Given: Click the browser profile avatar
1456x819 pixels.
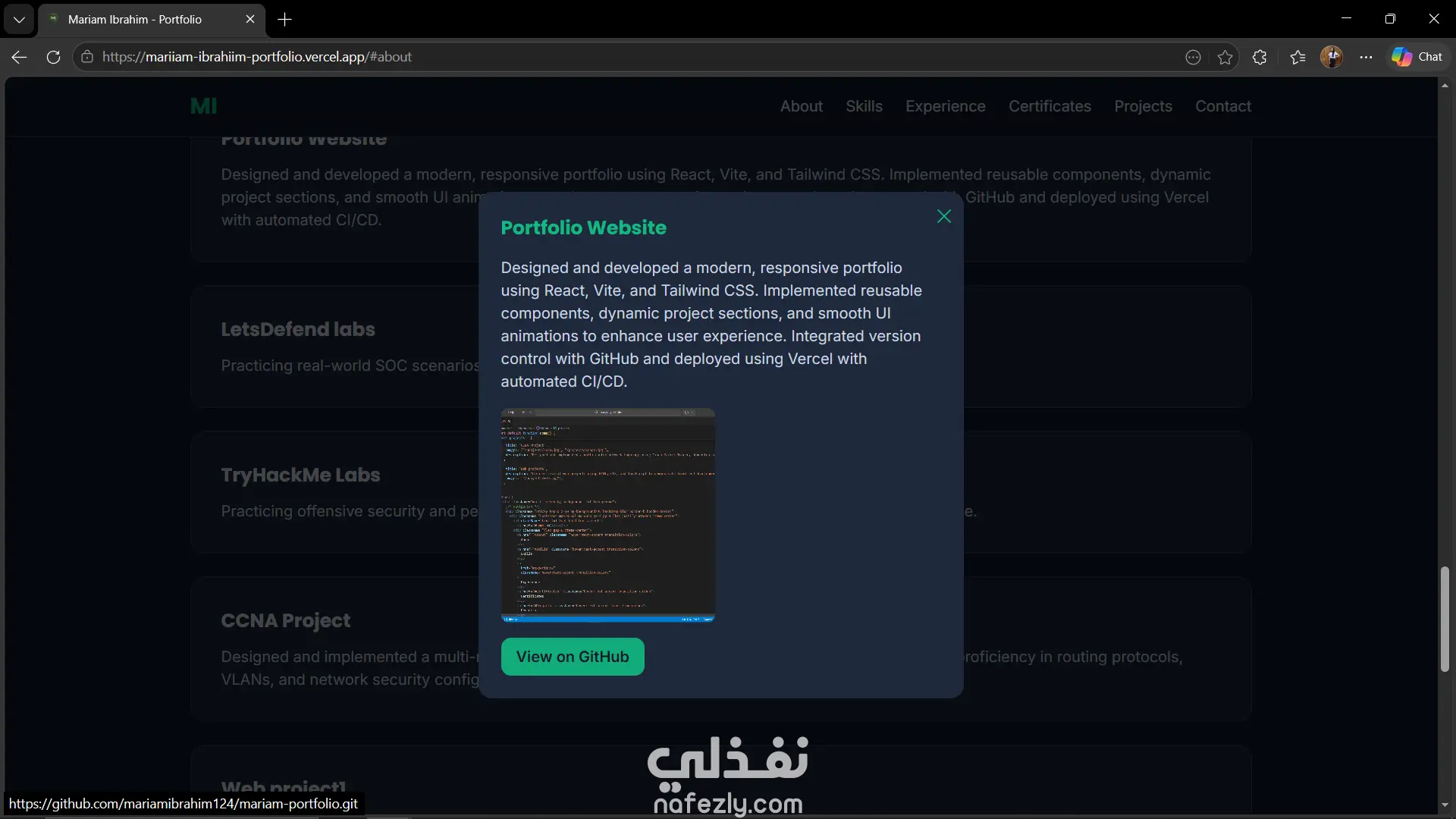Looking at the screenshot, I should (1331, 57).
